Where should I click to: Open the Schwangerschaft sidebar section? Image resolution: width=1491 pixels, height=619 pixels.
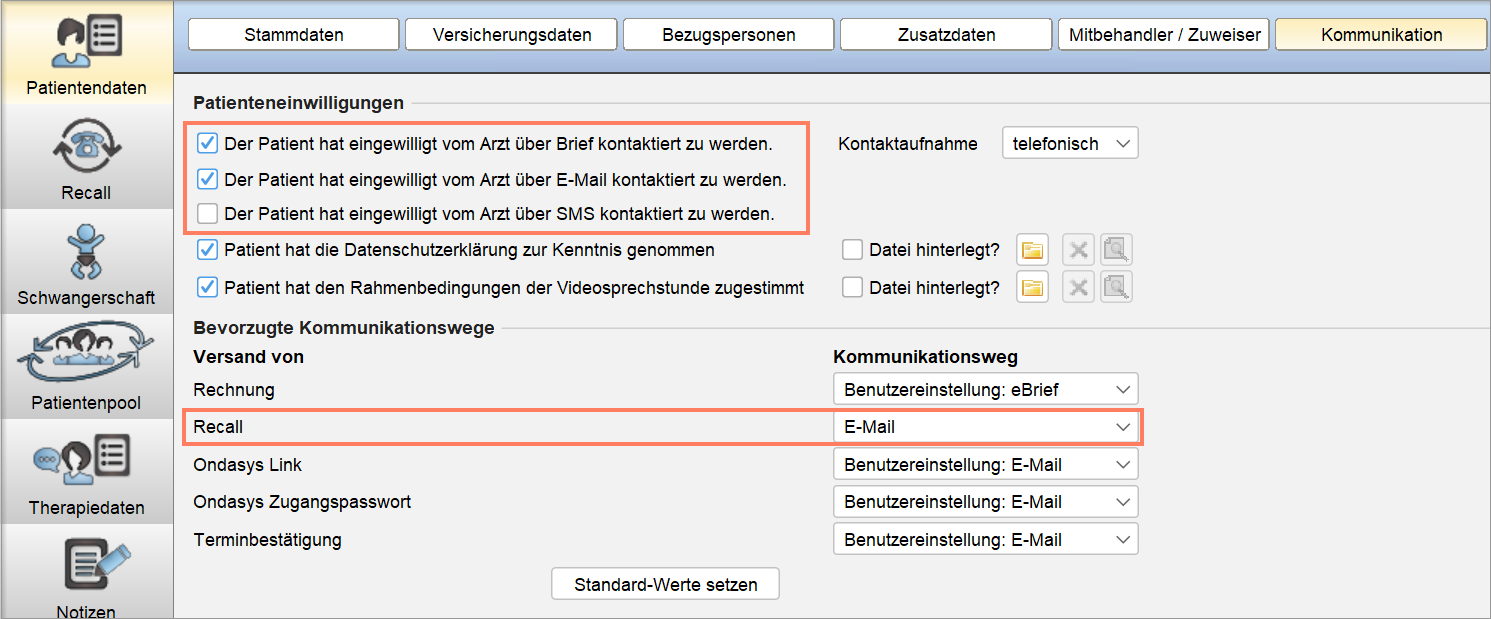(86, 262)
